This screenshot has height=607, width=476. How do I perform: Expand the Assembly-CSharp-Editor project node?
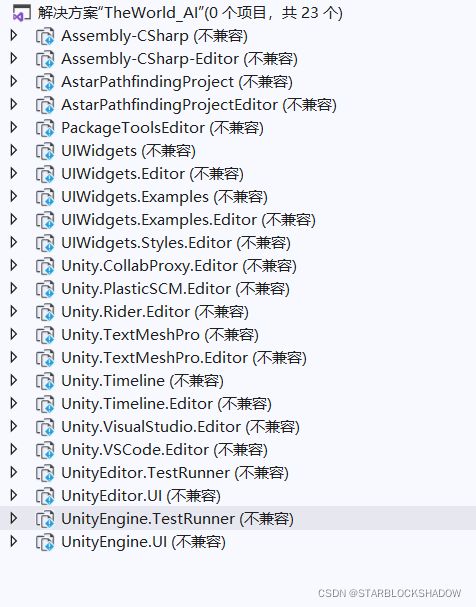pyautogui.click(x=14, y=58)
